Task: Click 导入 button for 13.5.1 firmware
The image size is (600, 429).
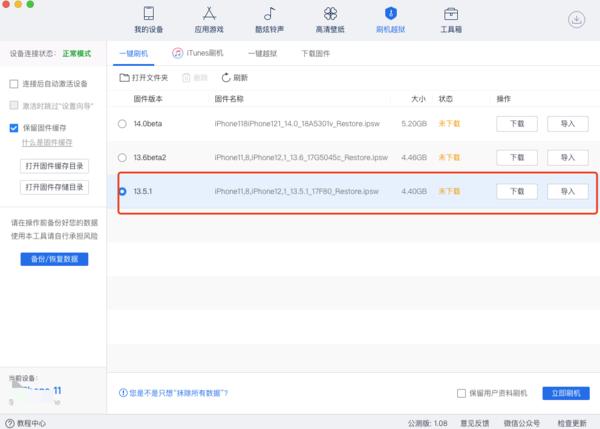Action: [x=567, y=191]
